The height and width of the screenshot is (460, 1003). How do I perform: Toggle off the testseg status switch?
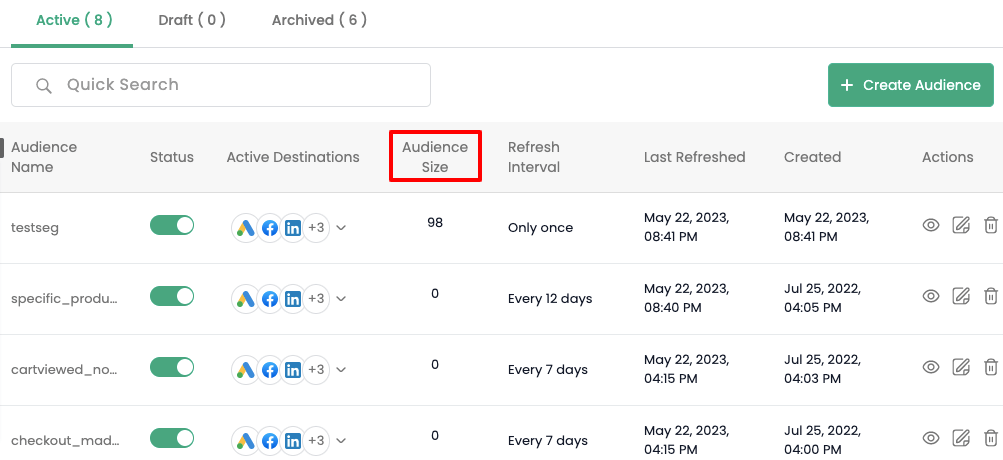pyautogui.click(x=172, y=225)
